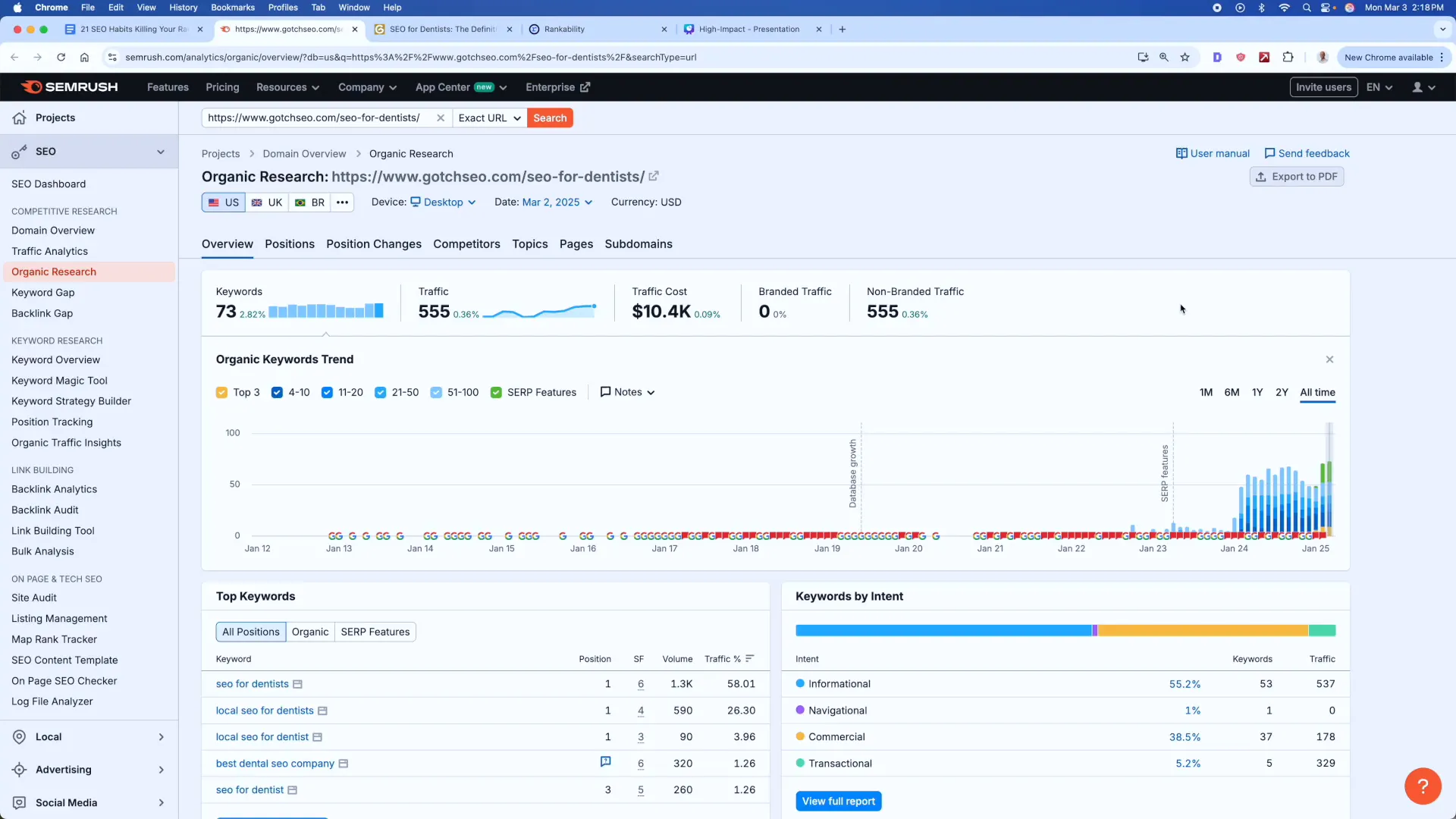Viewport: 1456px width, 819px height.
Task: Clear the URL search field X icon
Action: 441,118
